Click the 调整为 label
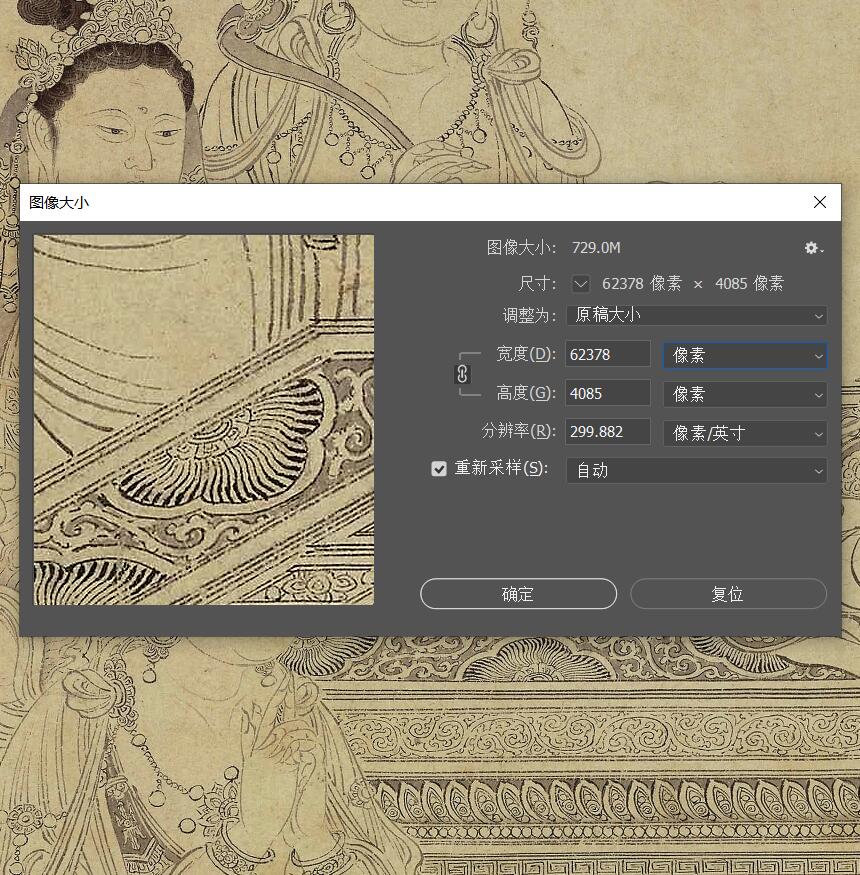Screen dimensions: 860x875 click(x=529, y=316)
